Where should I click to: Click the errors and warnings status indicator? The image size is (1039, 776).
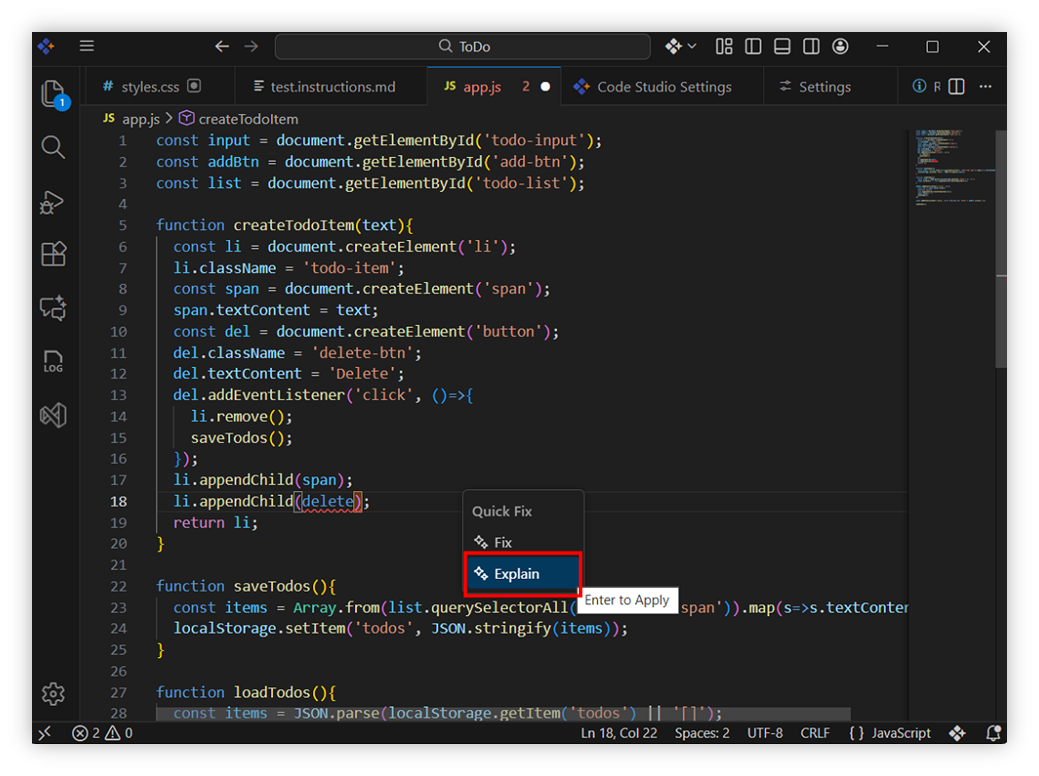click(x=102, y=733)
